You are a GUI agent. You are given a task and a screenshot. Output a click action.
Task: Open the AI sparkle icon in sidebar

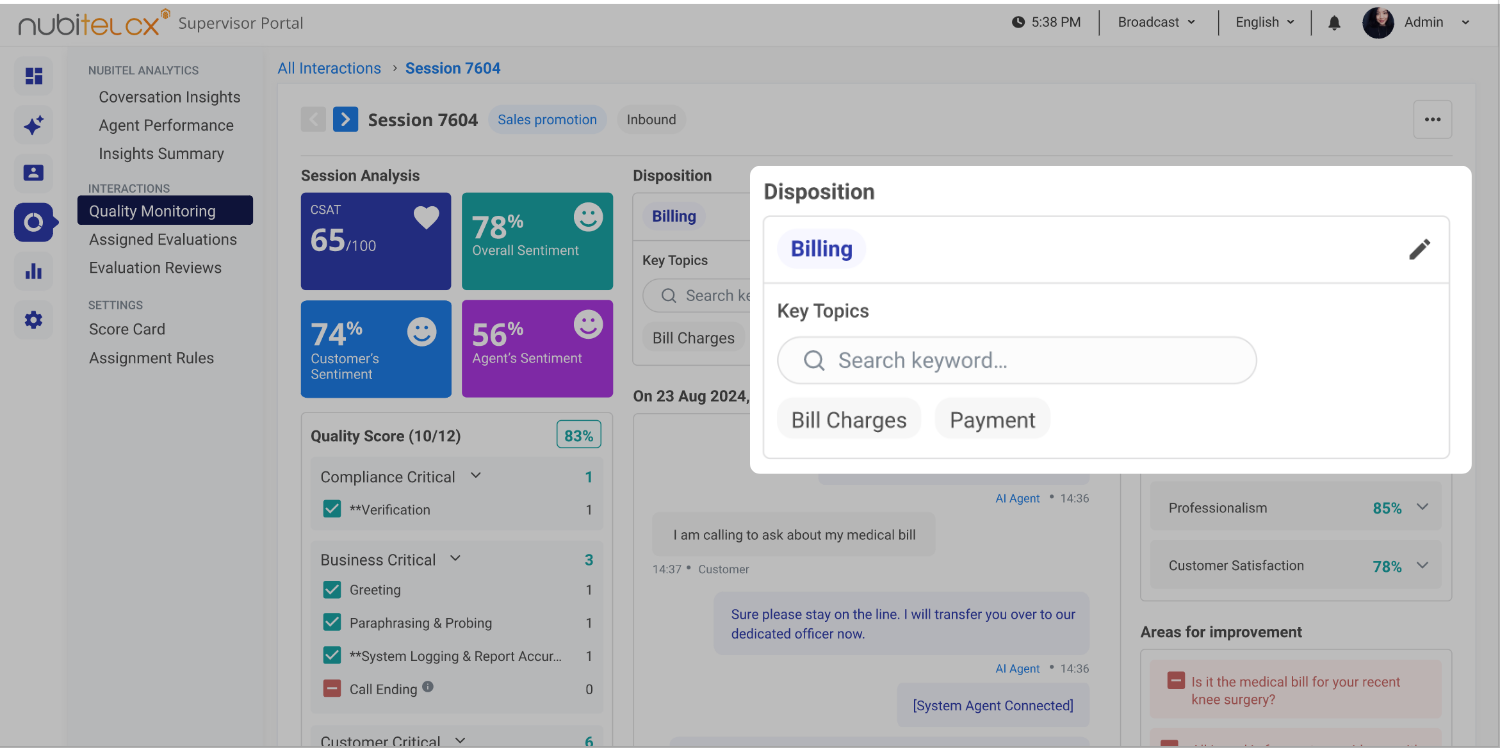[x=34, y=125]
